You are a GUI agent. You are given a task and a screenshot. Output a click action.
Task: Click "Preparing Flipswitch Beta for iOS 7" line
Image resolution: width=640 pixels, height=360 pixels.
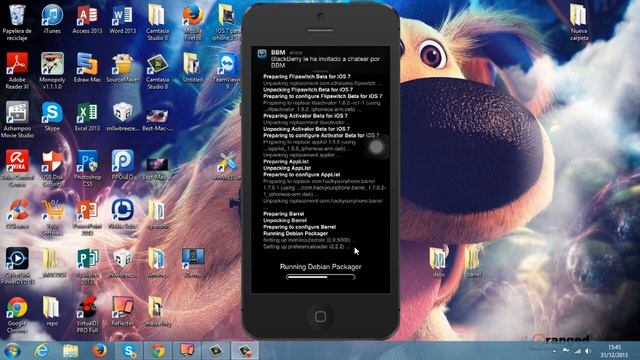tap(307, 77)
